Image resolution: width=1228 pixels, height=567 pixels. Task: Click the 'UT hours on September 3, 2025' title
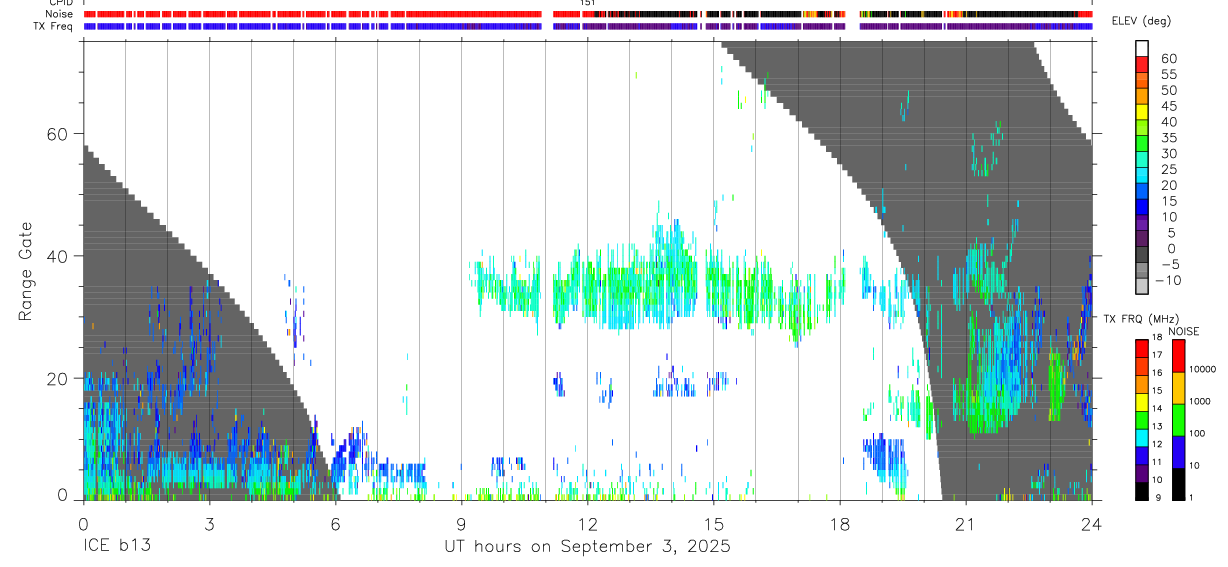(587, 547)
